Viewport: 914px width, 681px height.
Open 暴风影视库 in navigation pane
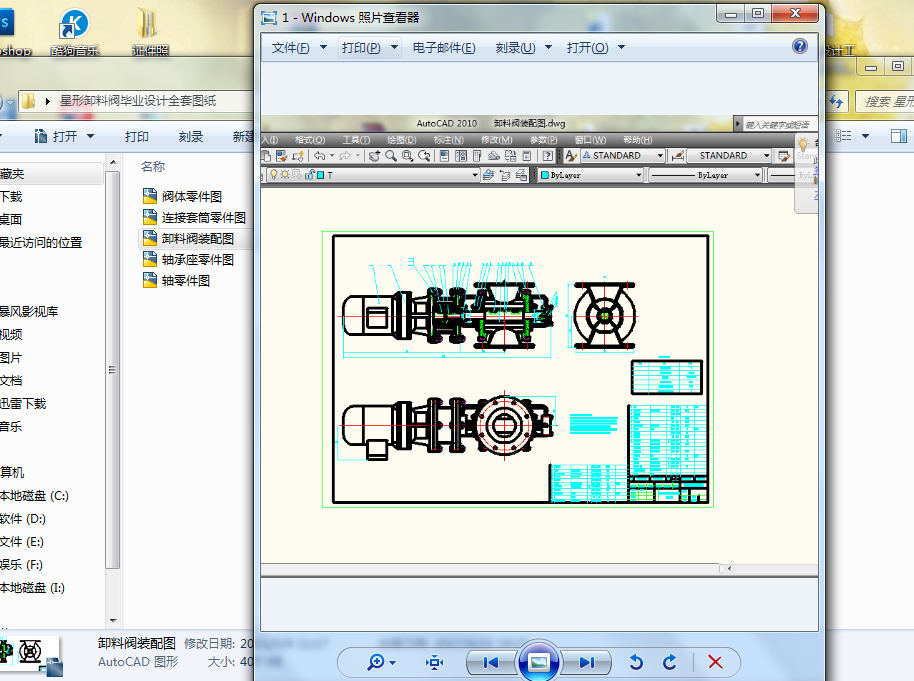point(29,311)
